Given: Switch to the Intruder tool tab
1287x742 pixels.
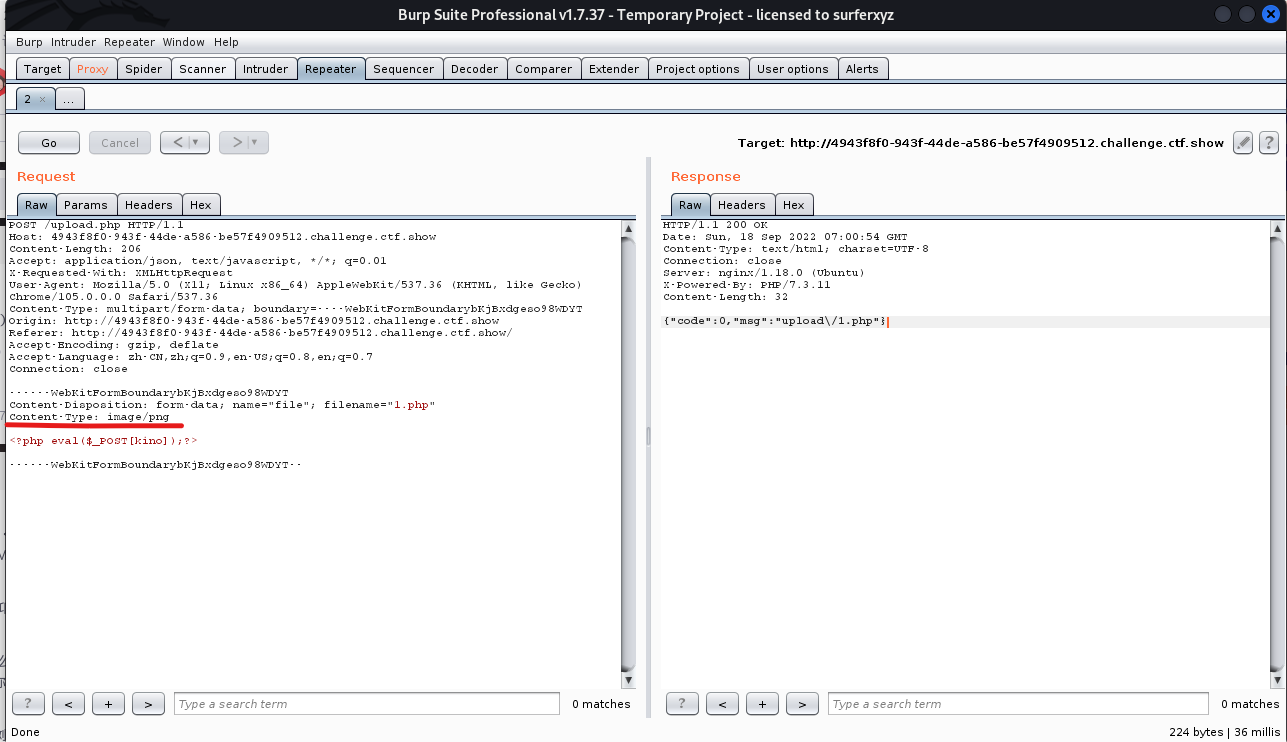Looking at the screenshot, I should point(265,69).
